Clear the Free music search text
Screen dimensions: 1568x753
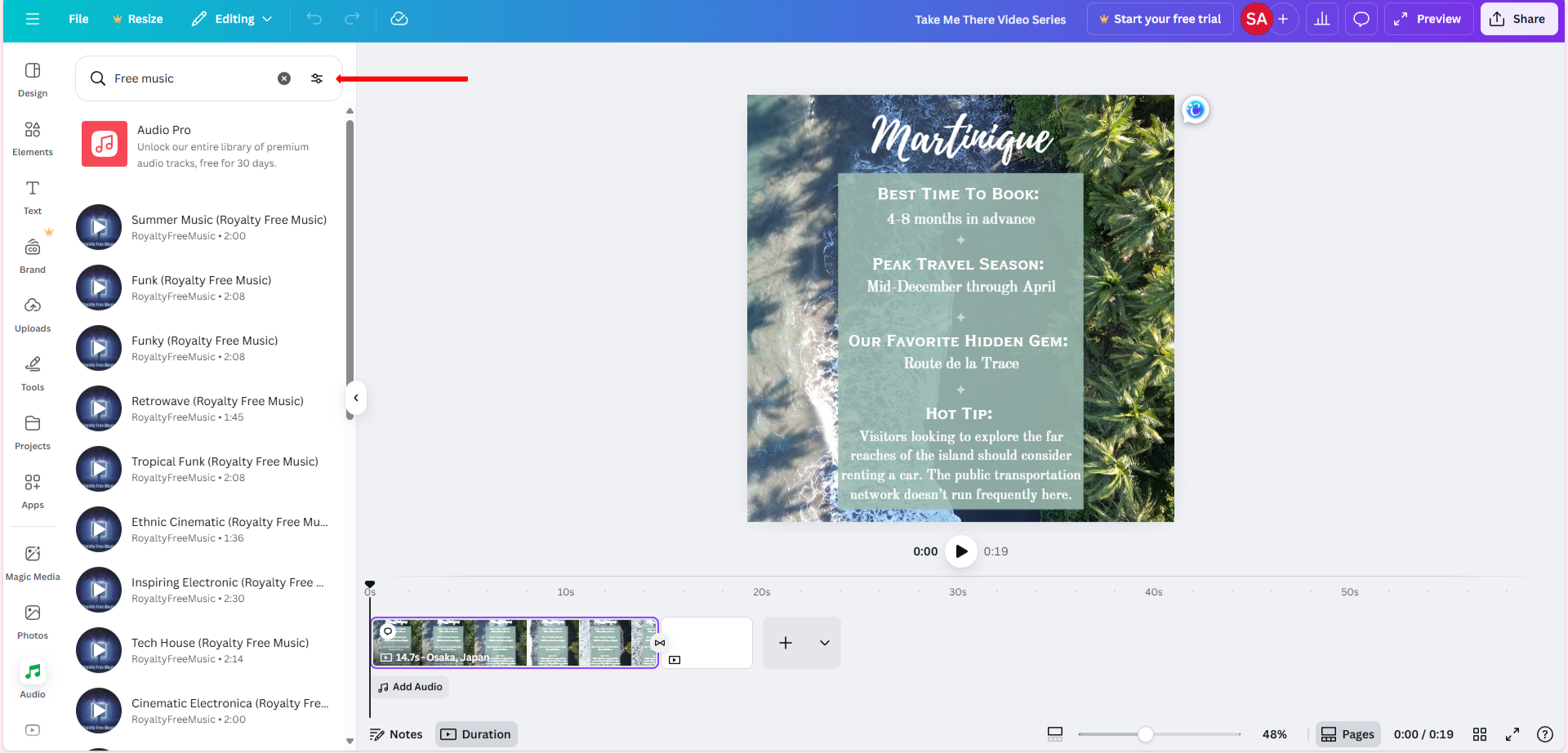(284, 78)
